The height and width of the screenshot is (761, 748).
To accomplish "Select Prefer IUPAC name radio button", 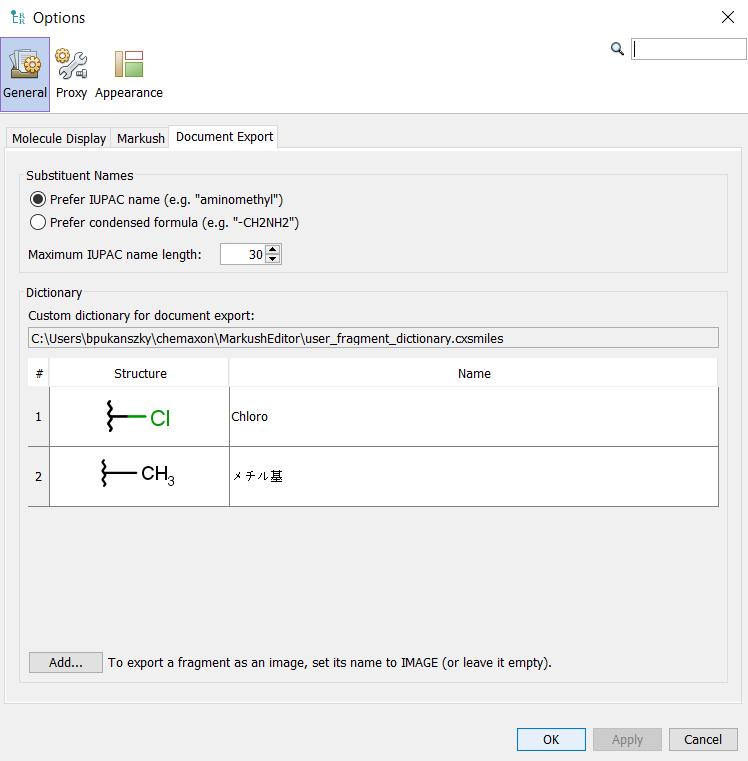I will [x=38, y=199].
